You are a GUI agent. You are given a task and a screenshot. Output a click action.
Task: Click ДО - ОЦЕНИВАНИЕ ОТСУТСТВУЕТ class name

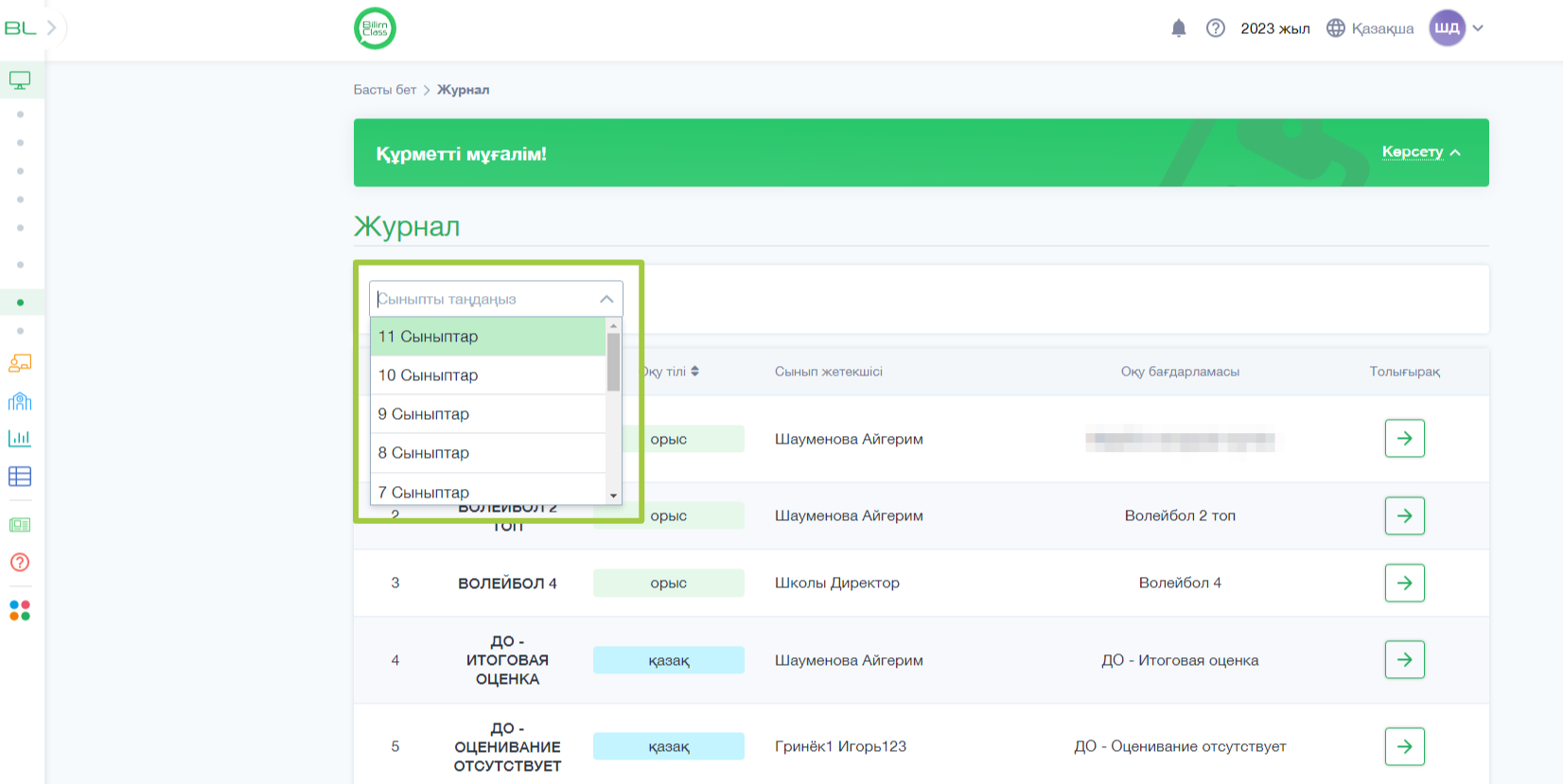point(507,747)
